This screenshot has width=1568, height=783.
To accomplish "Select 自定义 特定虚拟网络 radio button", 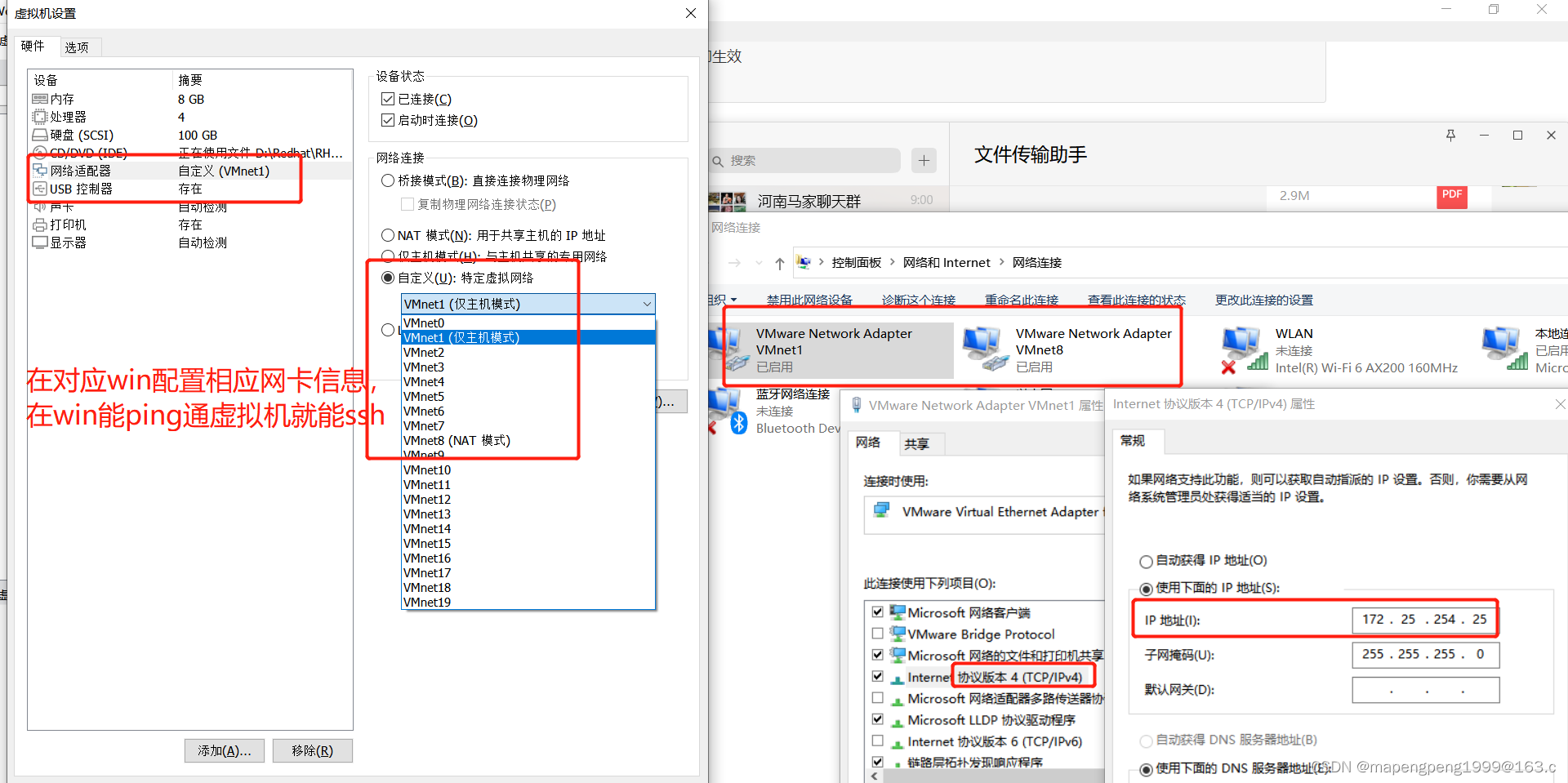I will coord(388,278).
